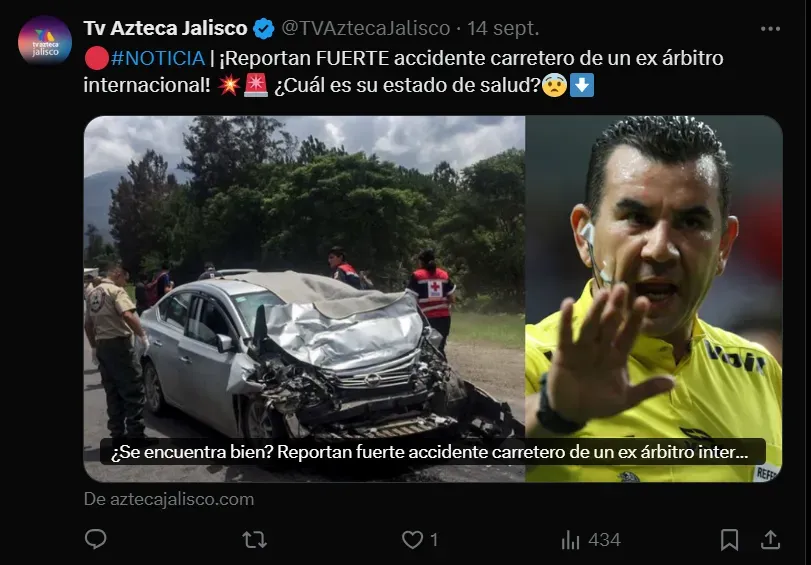The width and height of the screenshot is (811, 565).
Task: Open the crashed car photo card
Action: pos(305,299)
